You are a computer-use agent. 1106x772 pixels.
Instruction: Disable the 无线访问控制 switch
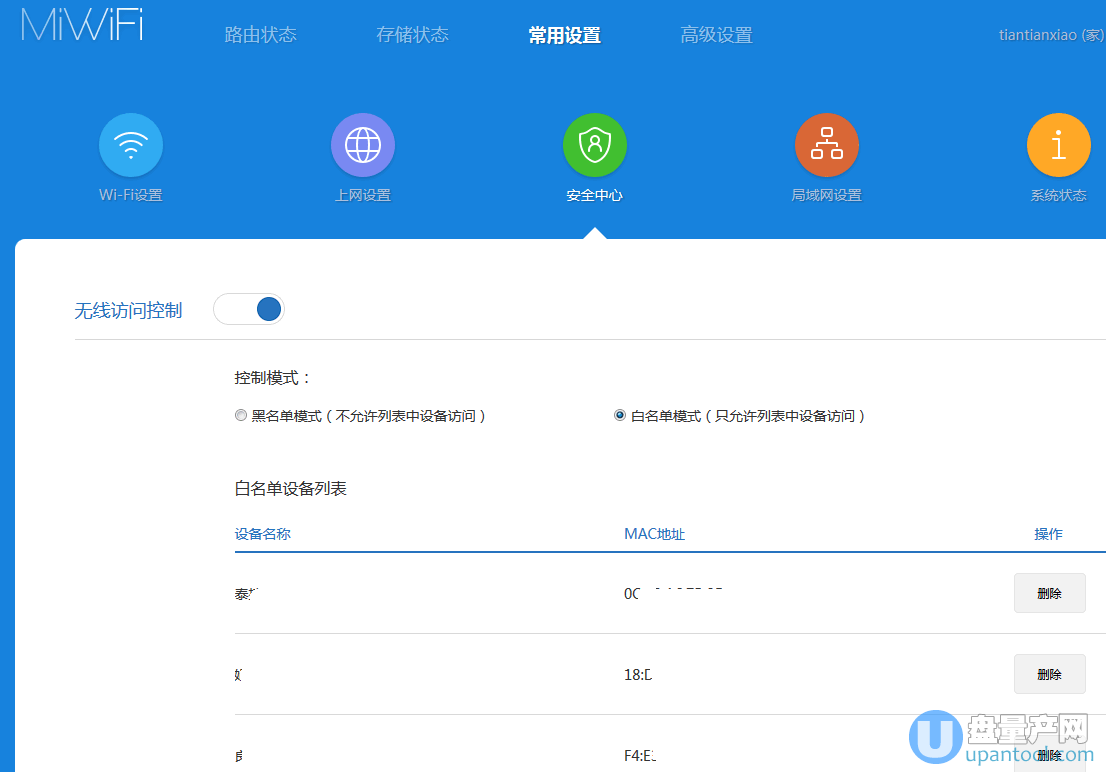click(x=248, y=309)
